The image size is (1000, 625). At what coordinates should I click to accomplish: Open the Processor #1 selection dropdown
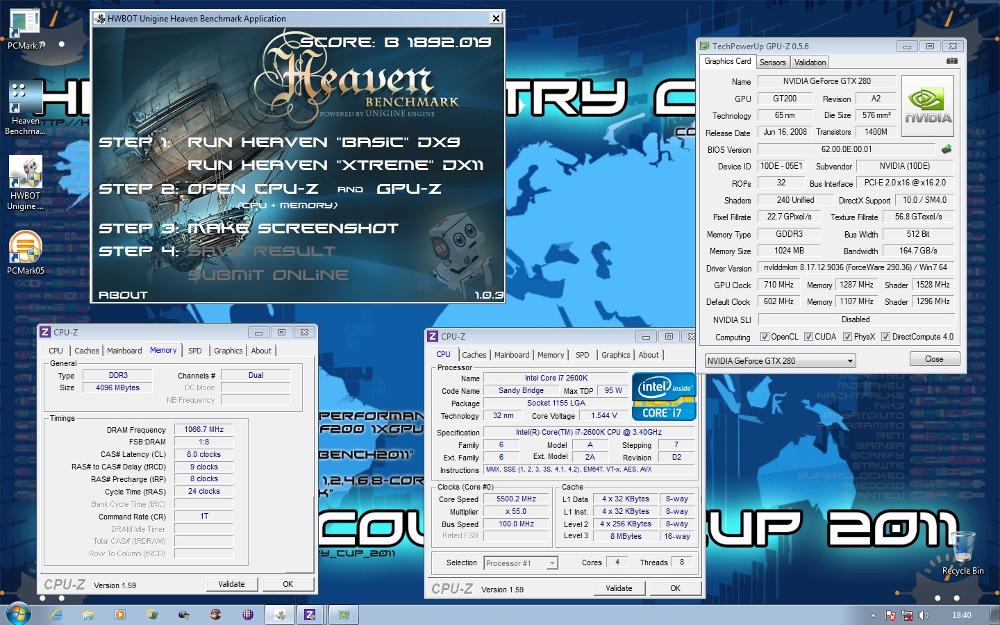coord(520,563)
